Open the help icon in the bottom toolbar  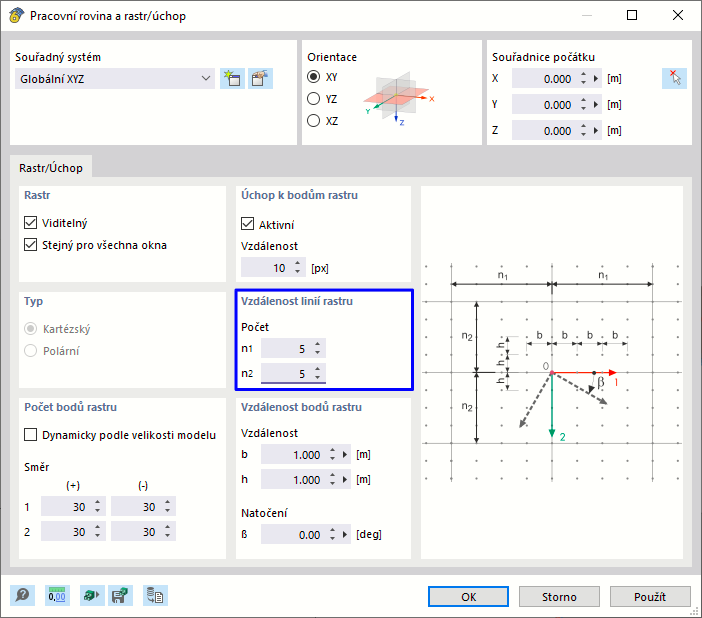click(x=22, y=596)
